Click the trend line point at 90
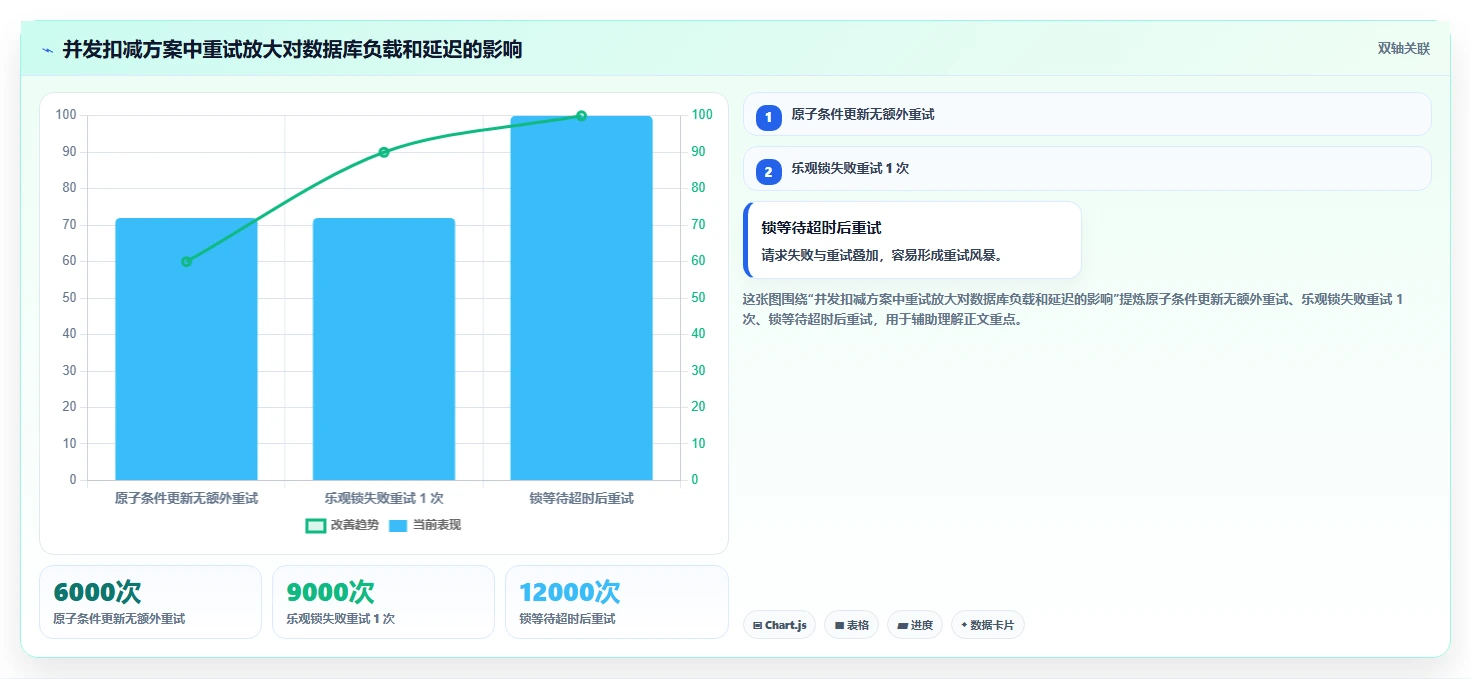This screenshot has width=1471, height=679. 384,152
